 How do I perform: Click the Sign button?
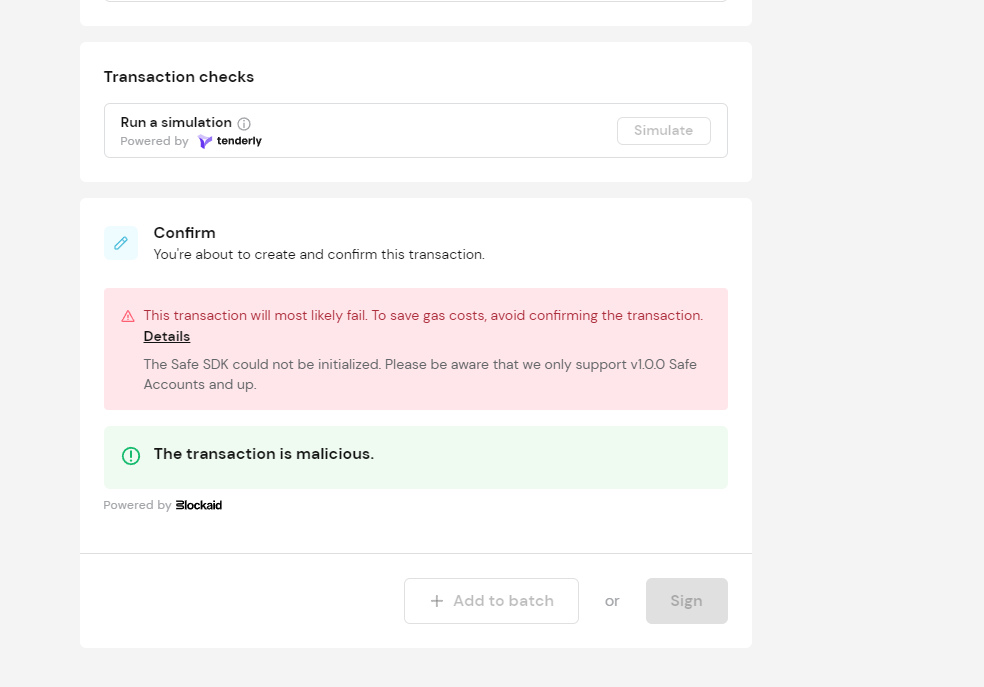[687, 601]
